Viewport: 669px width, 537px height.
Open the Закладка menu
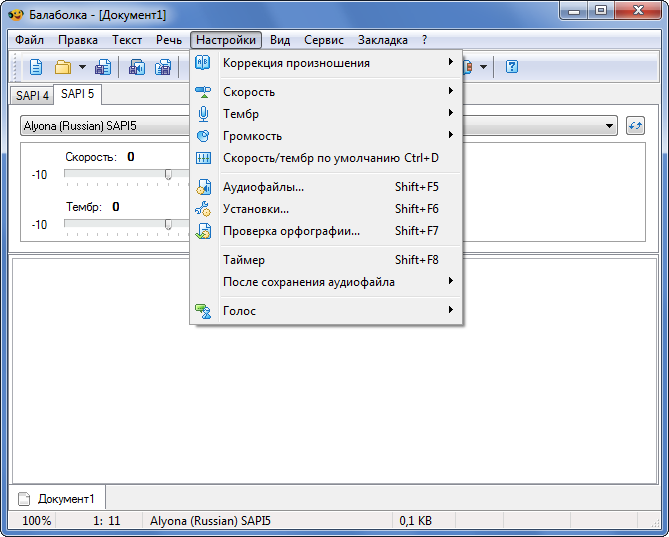click(x=383, y=40)
